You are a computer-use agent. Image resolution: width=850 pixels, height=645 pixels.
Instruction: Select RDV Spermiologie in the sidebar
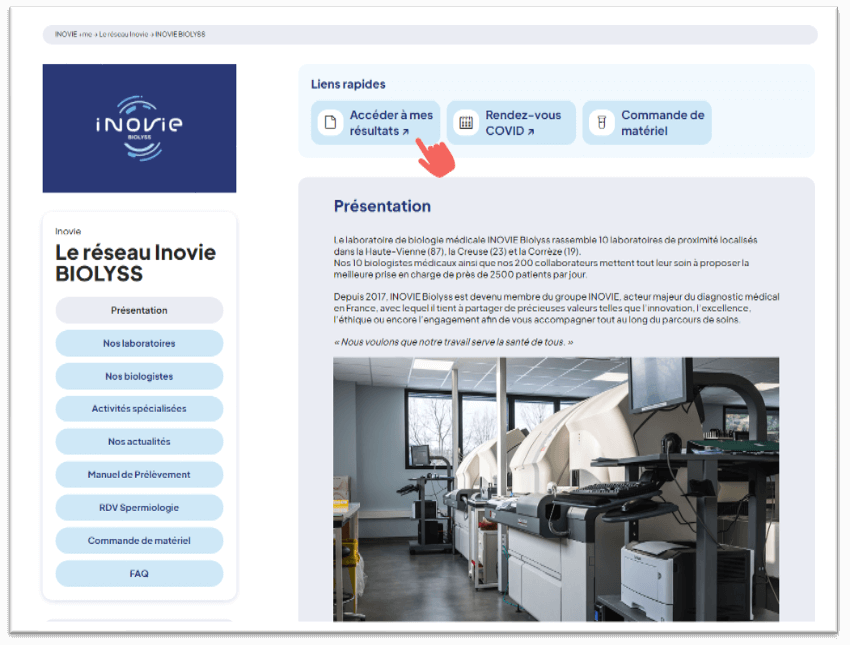pos(139,507)
